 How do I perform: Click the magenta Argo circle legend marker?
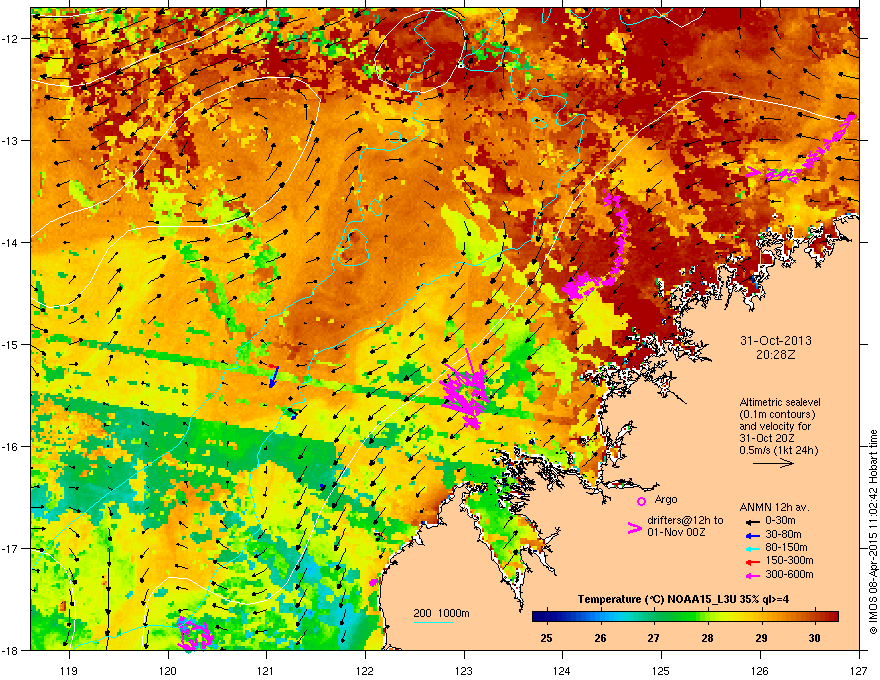pos(641,501)
